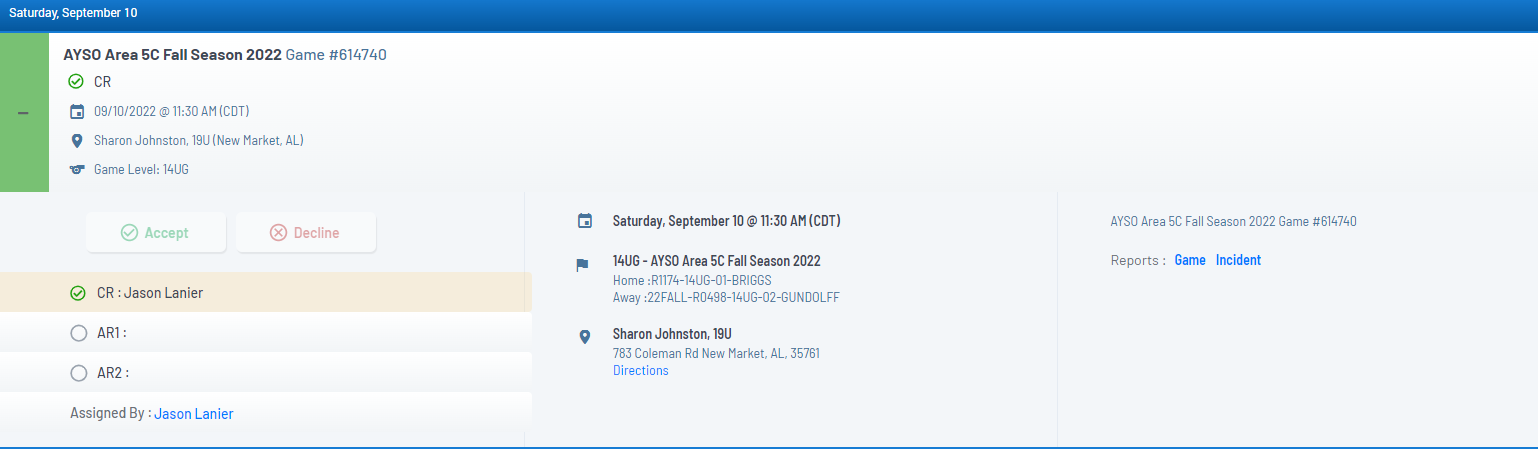Click map pin icon next to venue address
The width and height of the screenshot is (1538, 453).
point(585,337)
